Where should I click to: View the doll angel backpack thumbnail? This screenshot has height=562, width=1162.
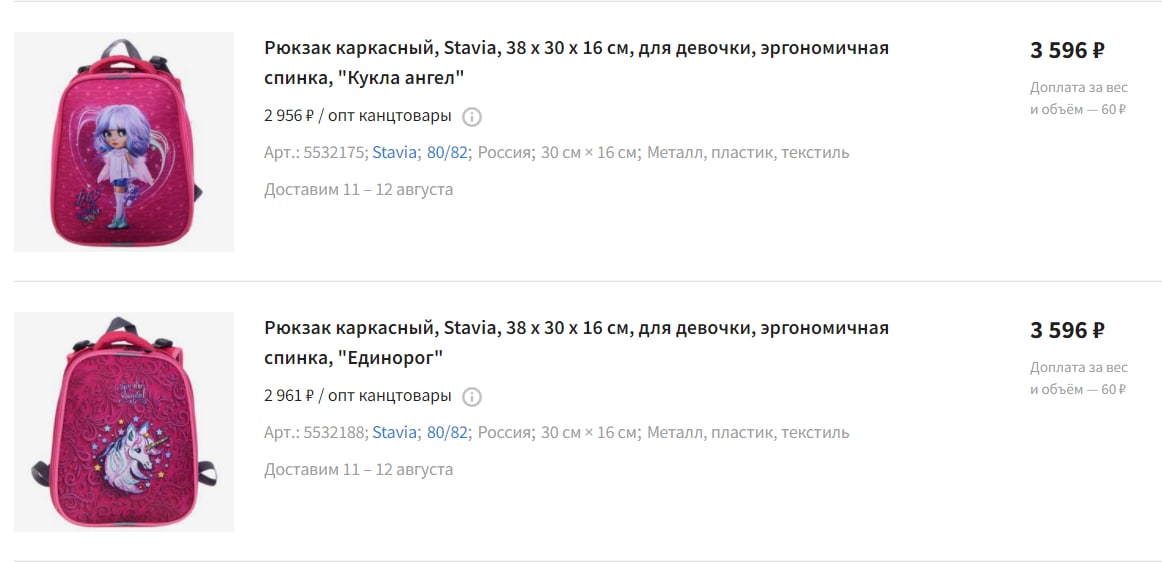click(x=124, y=142)
